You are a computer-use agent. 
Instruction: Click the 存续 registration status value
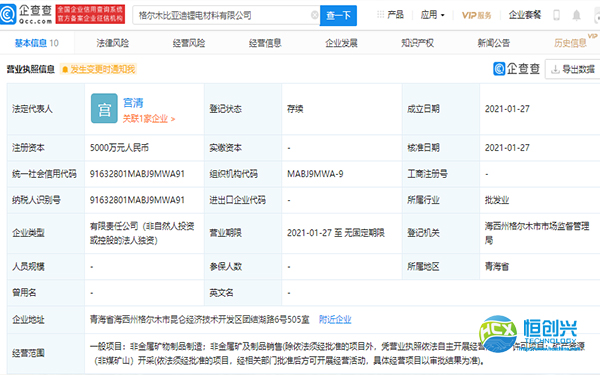pos(295,109)
